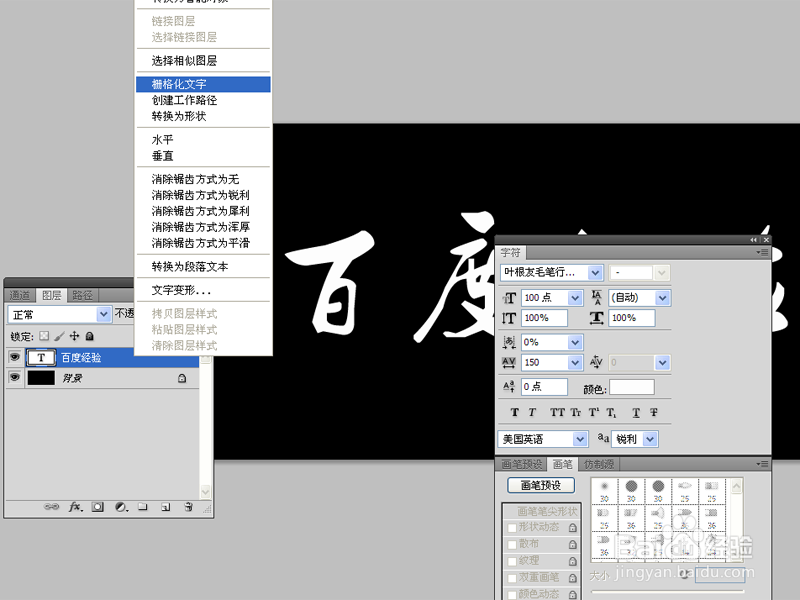The image size is (800, 600).
Task: Enable 纹理 checkbox
Action: tap(512, 562)
